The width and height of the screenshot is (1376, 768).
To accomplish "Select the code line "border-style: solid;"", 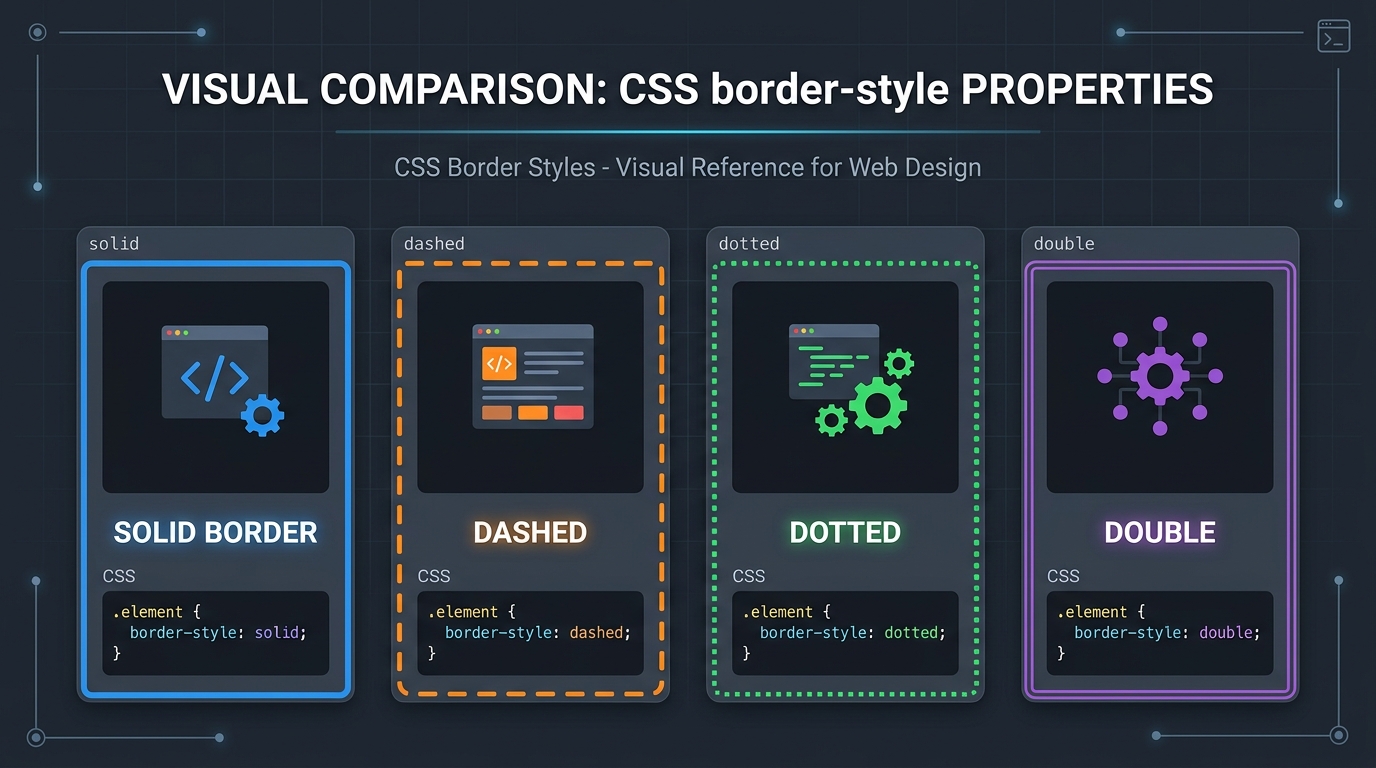I will pyautogui.click(x=218, y=633).
